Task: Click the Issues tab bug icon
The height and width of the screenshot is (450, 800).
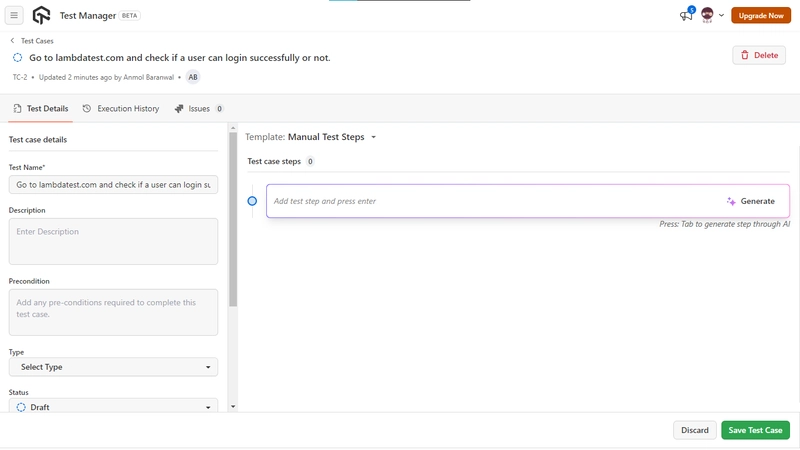Action: coord(179,109)
